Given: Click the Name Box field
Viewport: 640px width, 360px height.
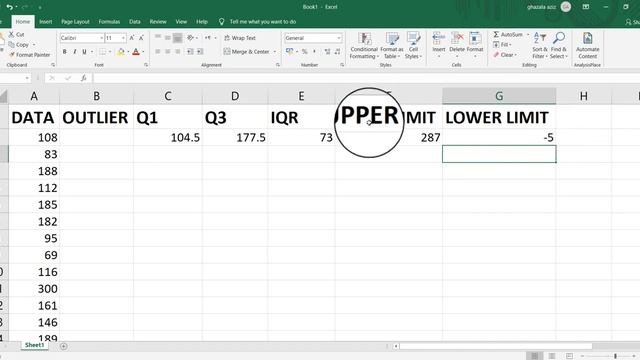Looking at the screenshot, I should (x=15, y=78).
